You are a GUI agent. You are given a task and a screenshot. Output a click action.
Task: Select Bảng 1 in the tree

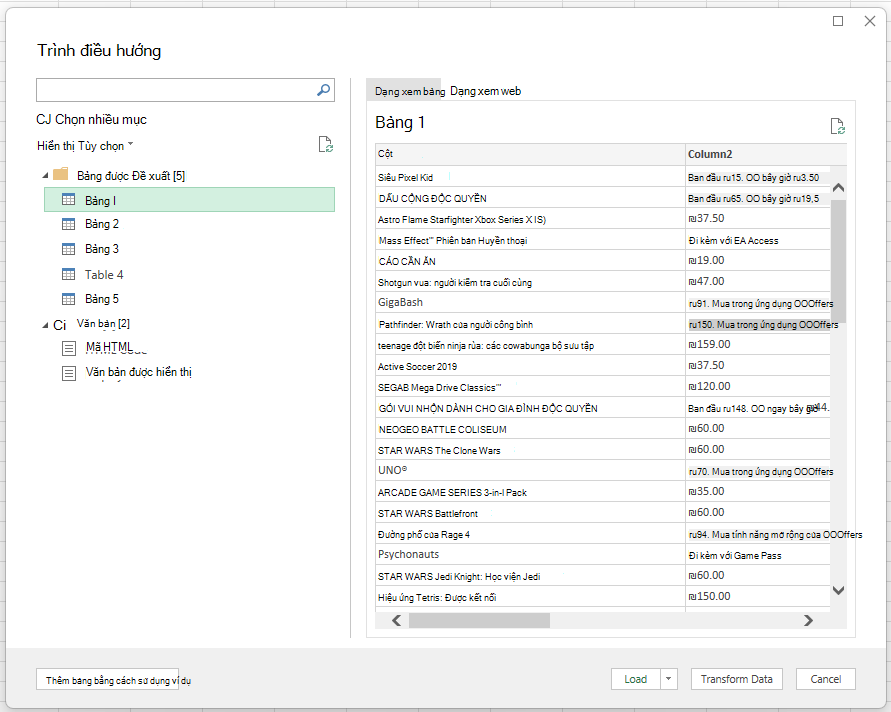[189, 200]
